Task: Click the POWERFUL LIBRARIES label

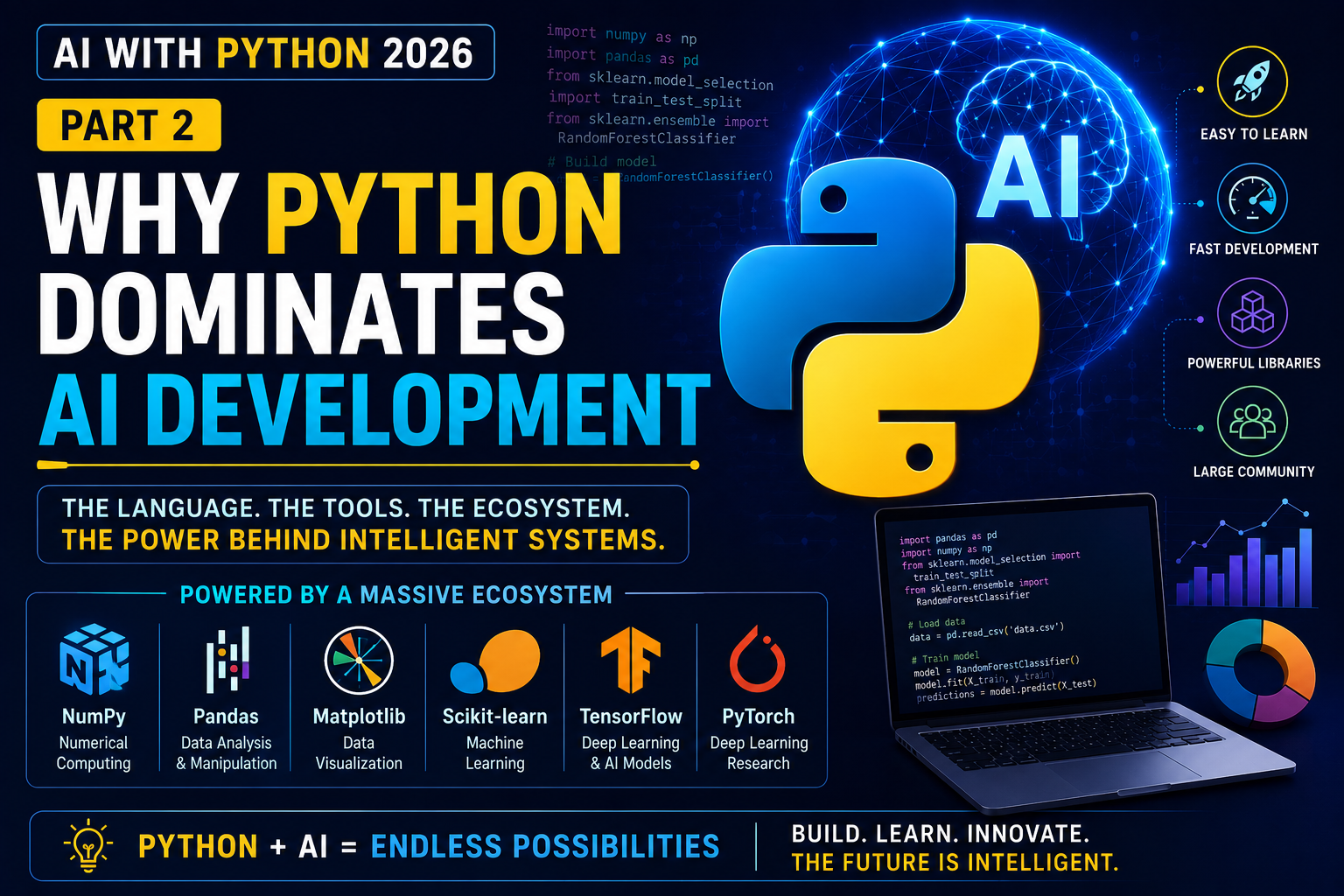Action: [x=1254, y=363]
